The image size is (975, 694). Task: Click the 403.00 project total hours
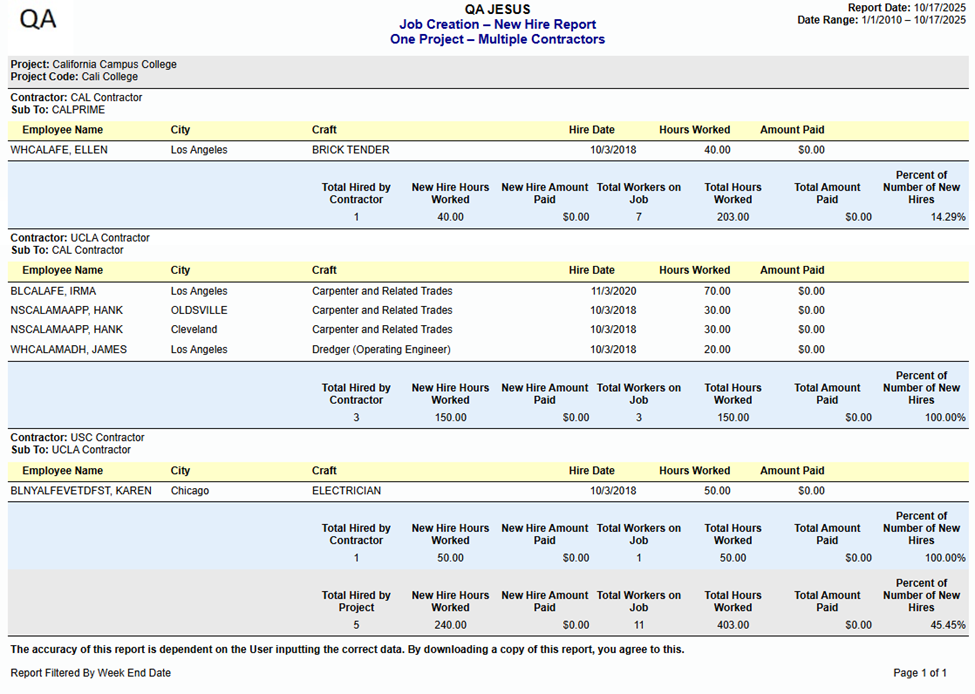pyautogui.click(x=733, y=625)
